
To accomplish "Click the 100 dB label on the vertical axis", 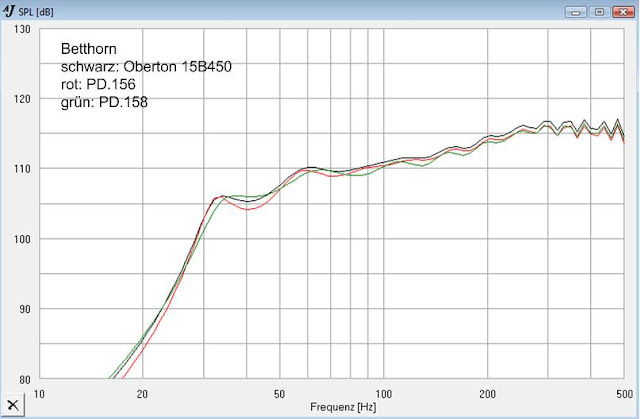I will tap(22, 239).
